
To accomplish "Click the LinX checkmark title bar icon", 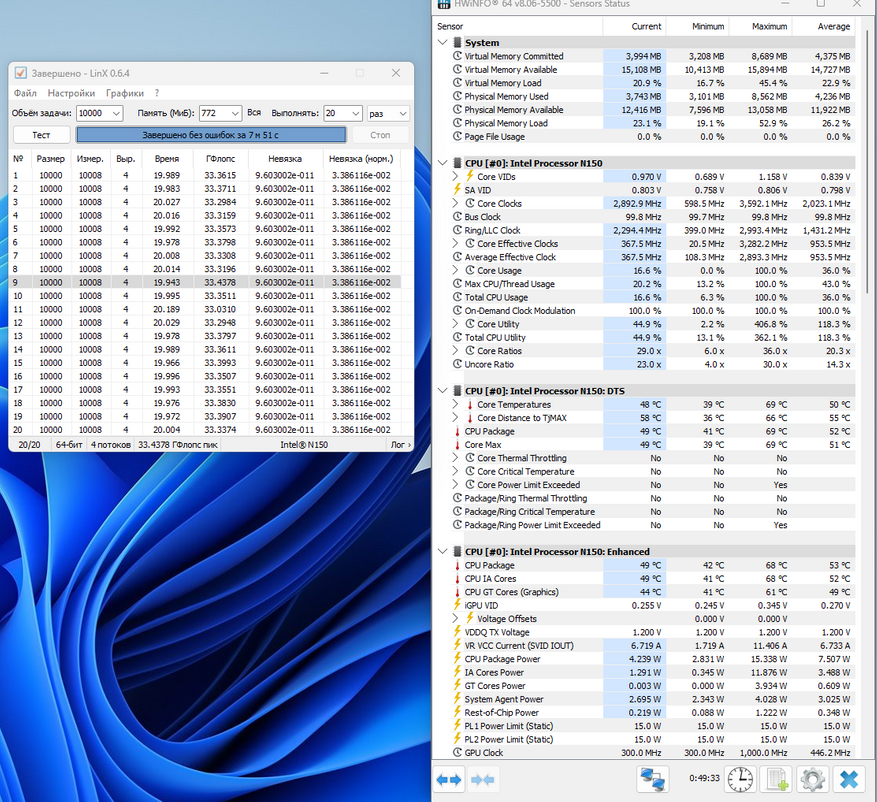I will (x=21, y=73).
